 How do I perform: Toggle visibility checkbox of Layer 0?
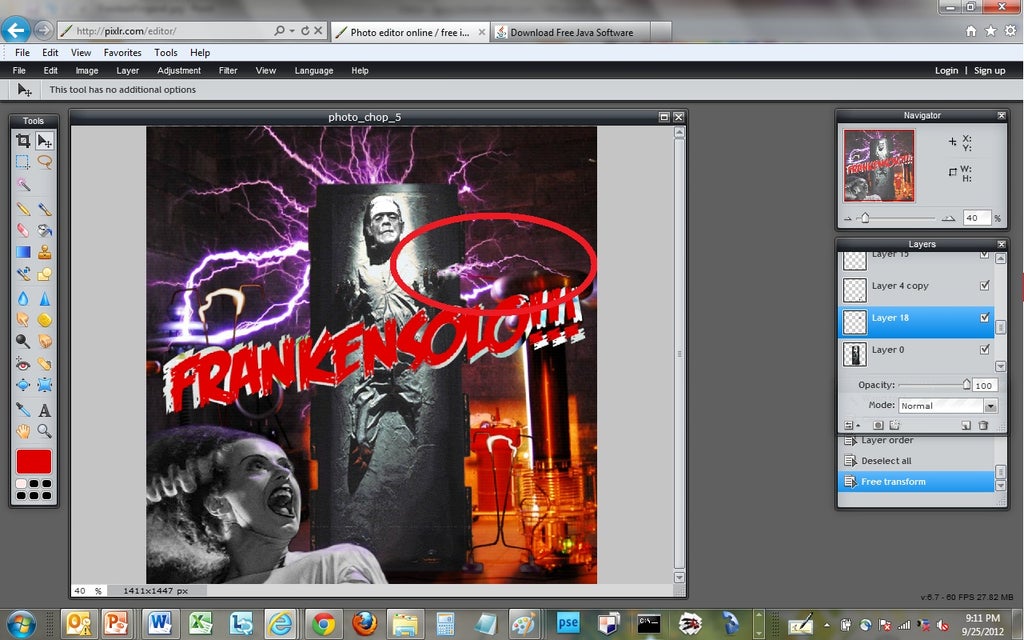985,349
